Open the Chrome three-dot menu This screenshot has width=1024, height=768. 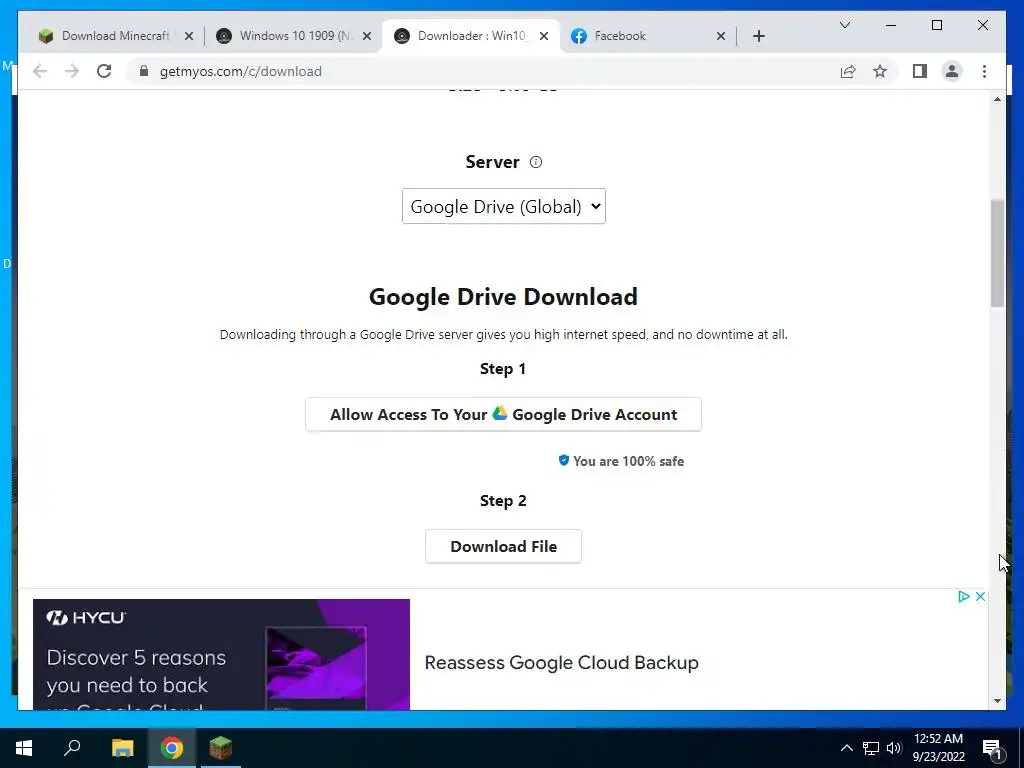[984, 71]
